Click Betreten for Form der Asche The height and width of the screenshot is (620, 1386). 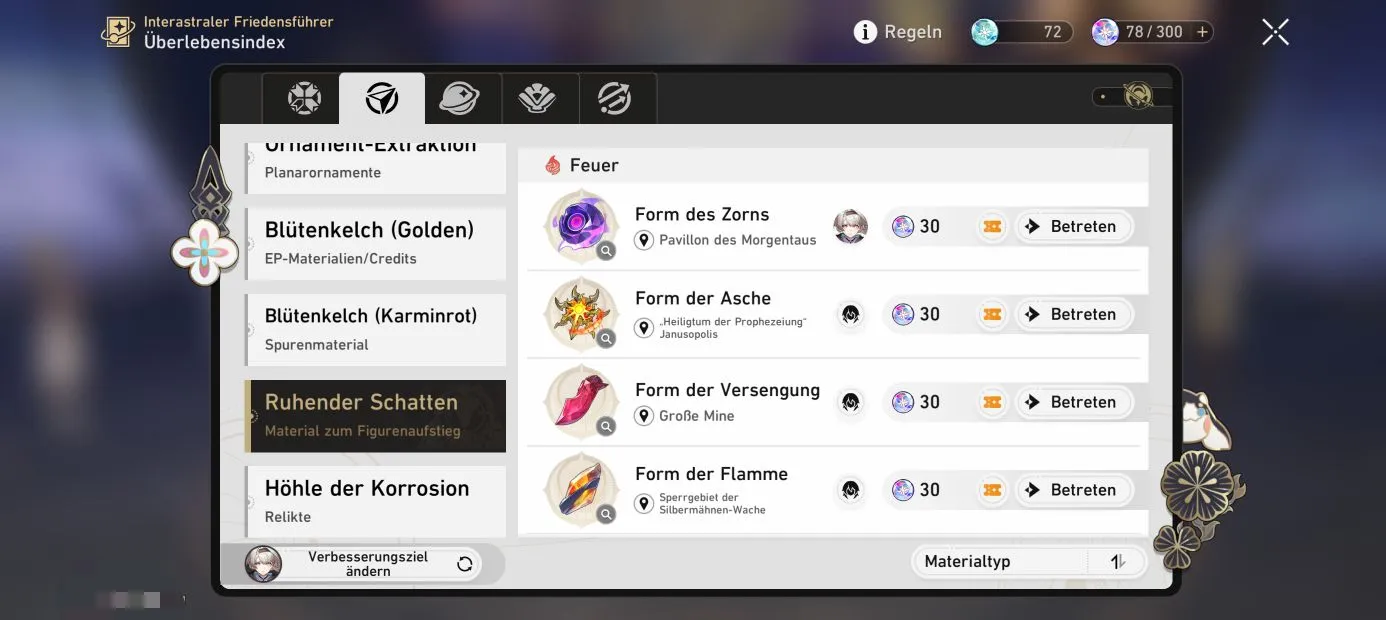(x=1074, y=314)
